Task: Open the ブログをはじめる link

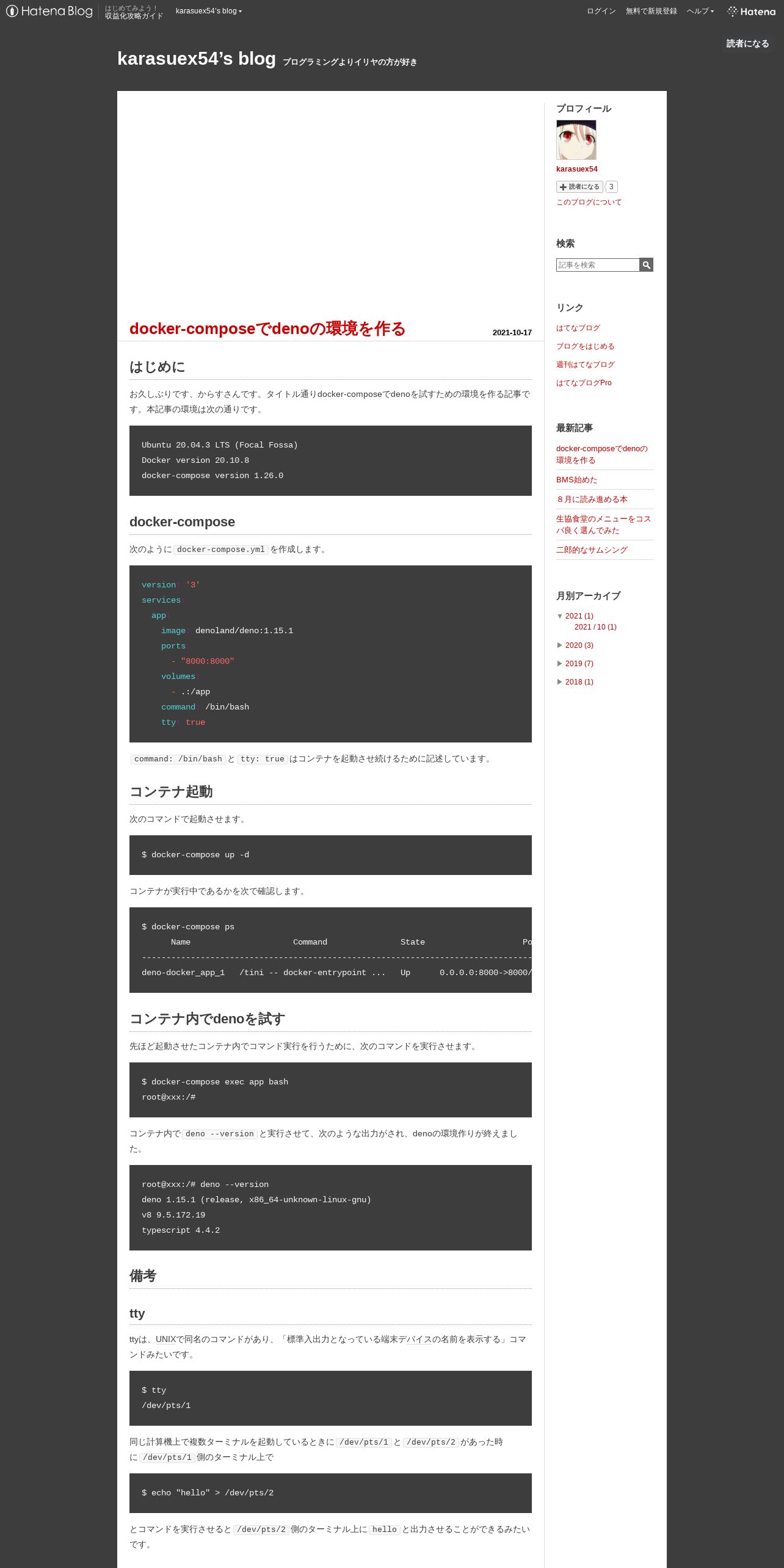Action: pos(585,346)
